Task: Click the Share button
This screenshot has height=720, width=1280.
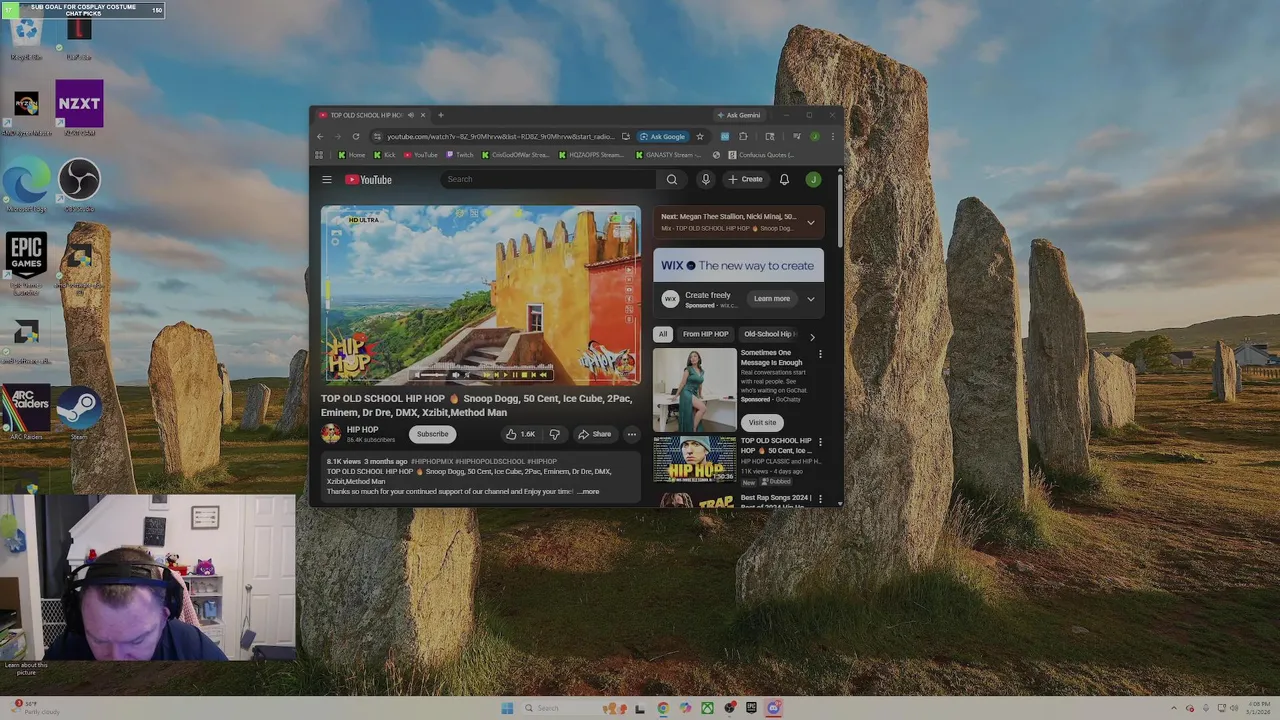Action: click(x=594, y=434)
